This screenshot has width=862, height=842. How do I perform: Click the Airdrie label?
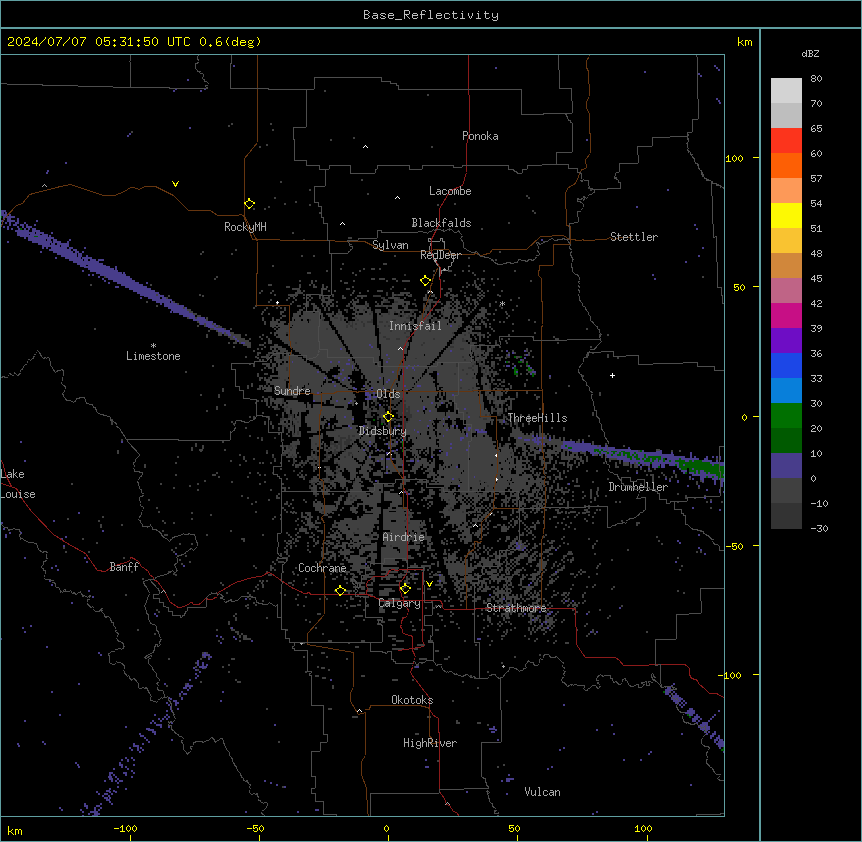[x=404, y=537]
